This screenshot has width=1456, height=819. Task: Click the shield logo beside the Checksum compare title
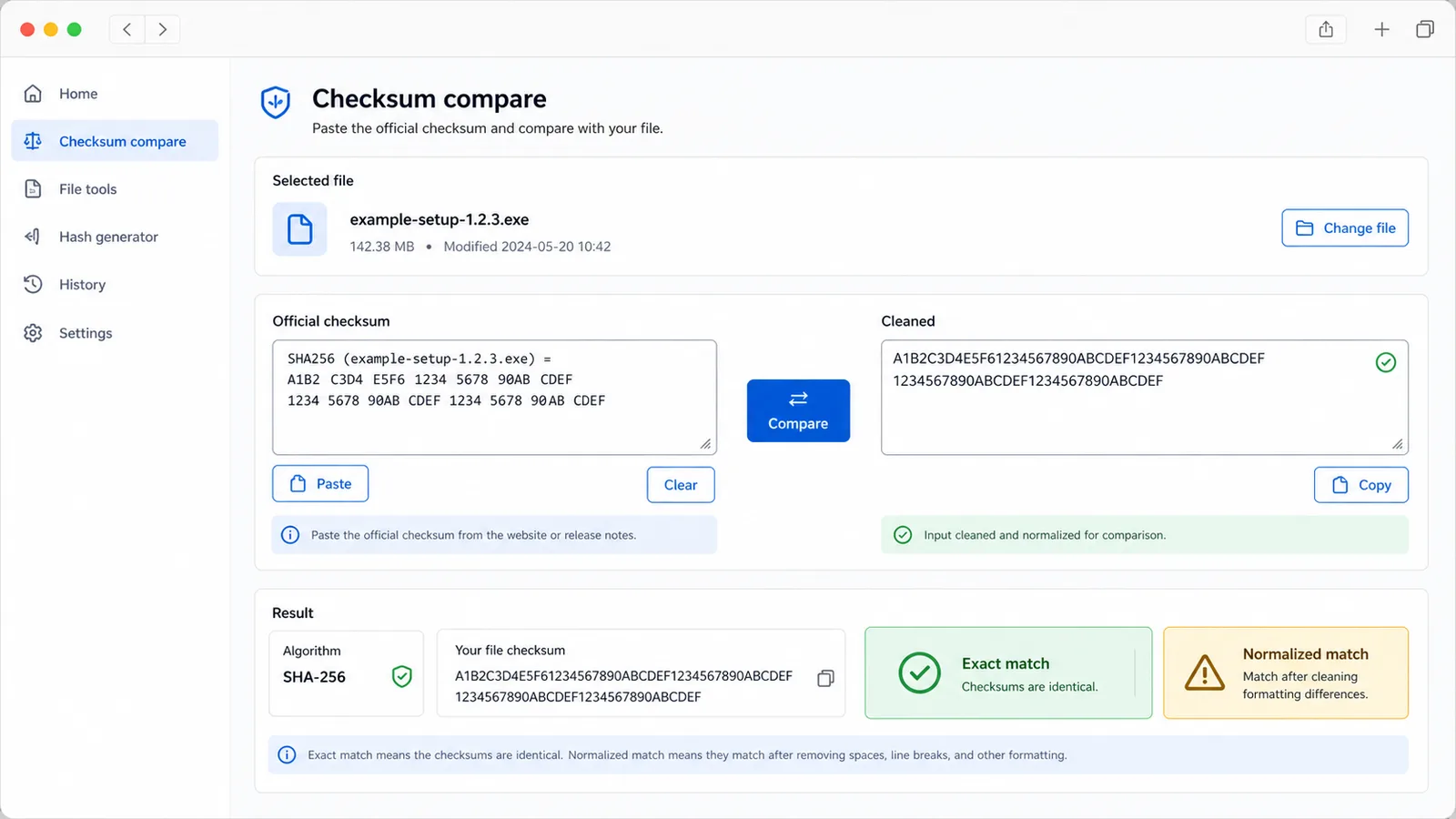(x=276, y=102)
